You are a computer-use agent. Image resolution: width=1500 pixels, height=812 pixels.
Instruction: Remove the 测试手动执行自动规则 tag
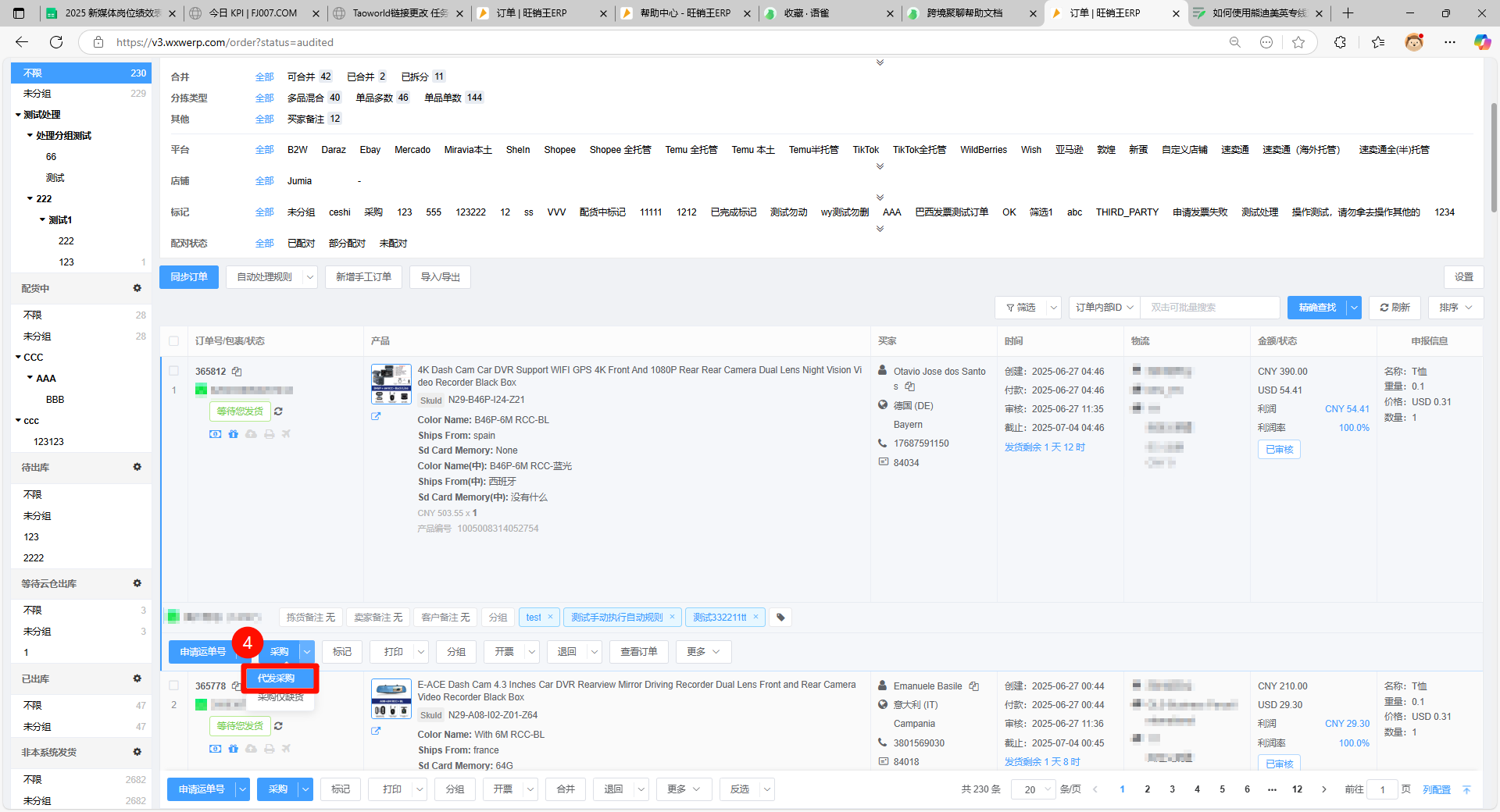pyautogui.click(x=672, y=617)
